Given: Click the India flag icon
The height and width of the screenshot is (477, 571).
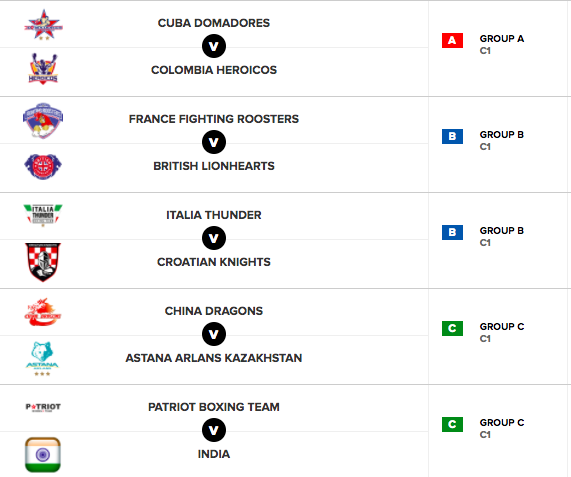Looking at the screenshot, I should [x=43, y=455].
